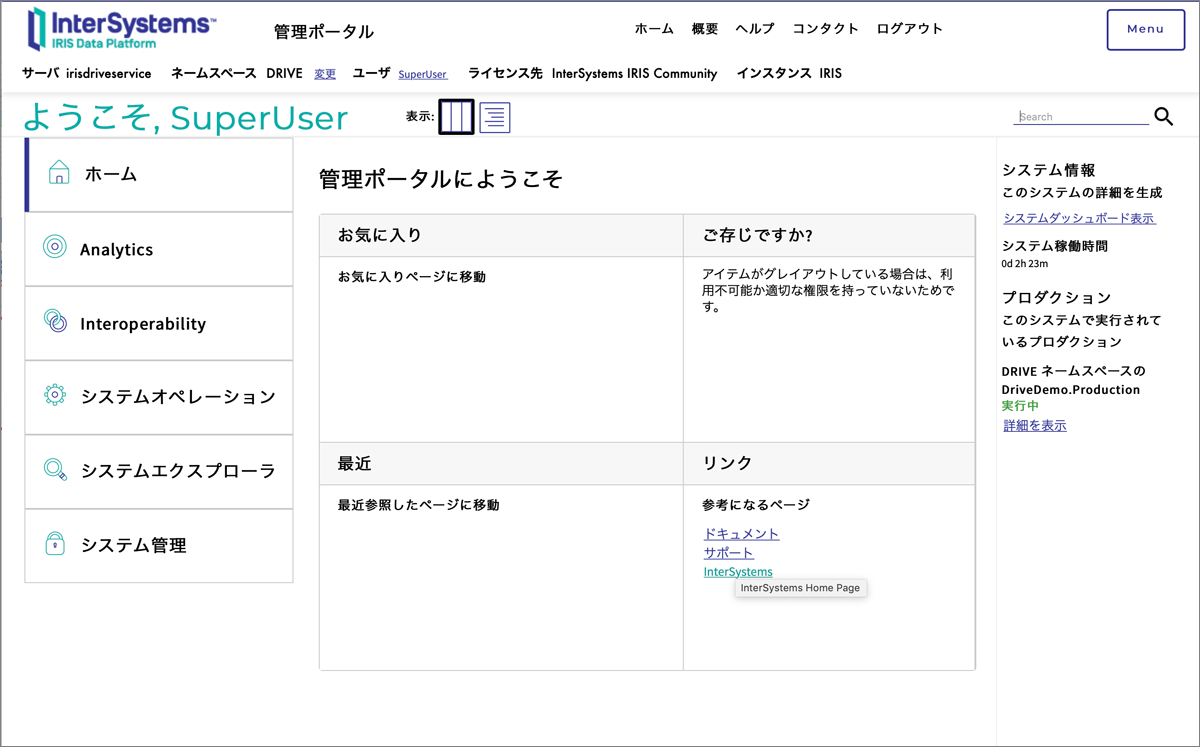The height and width of the screenshot is (747, 1200).
Task: Click the お気に入り panel header
Action: pos(501,236)
